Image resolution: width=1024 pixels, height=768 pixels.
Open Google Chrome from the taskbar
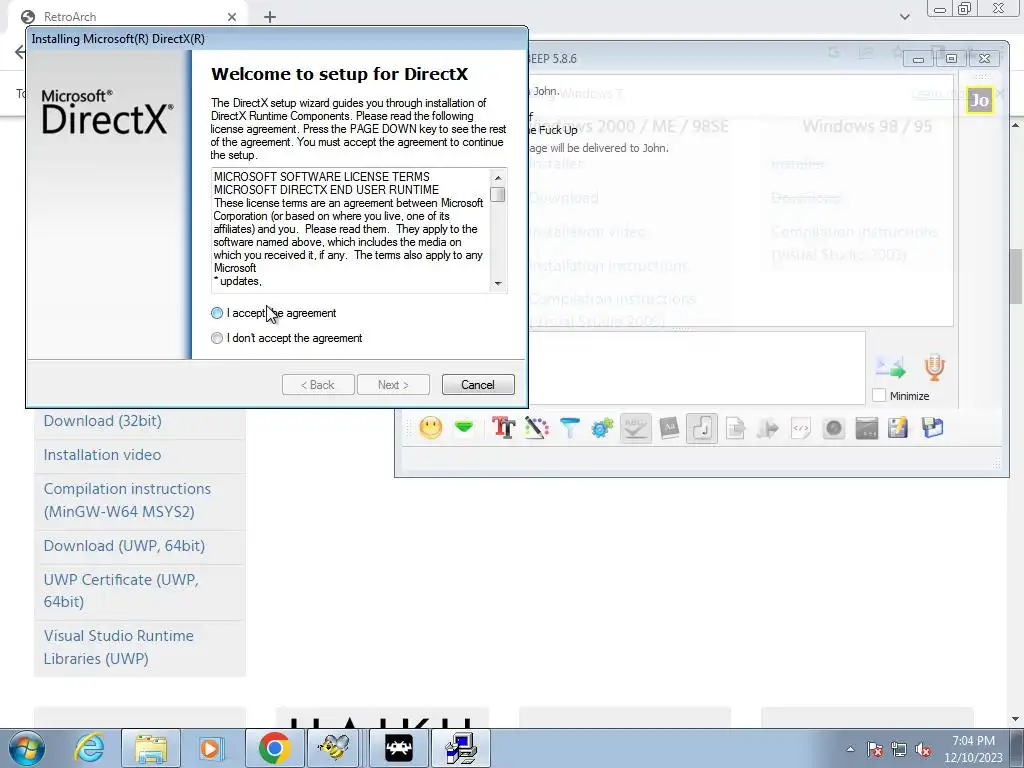pos(274,748)
